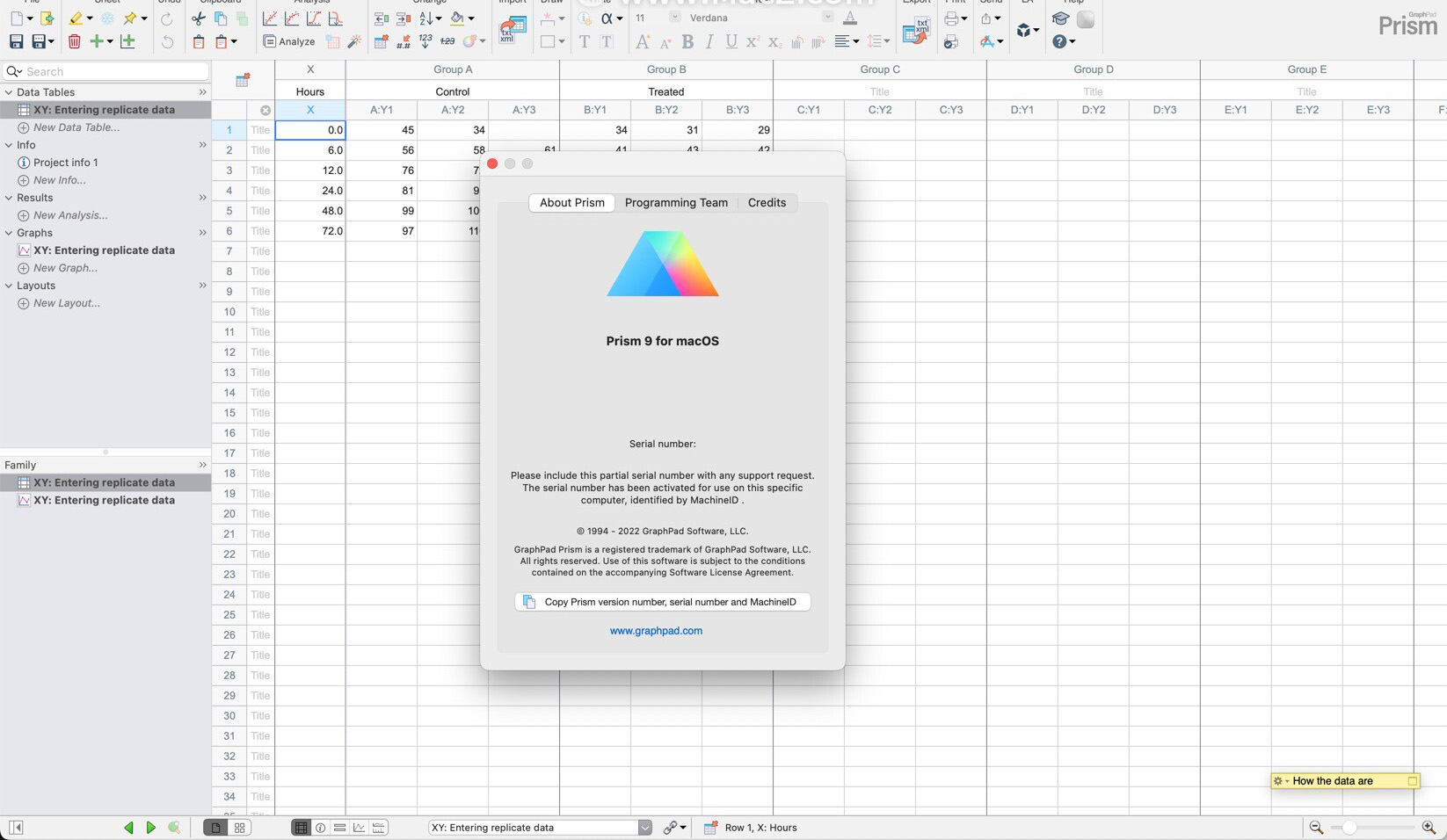Click Copy Prism version number button
1447x840 pixels.
point(660,602)
